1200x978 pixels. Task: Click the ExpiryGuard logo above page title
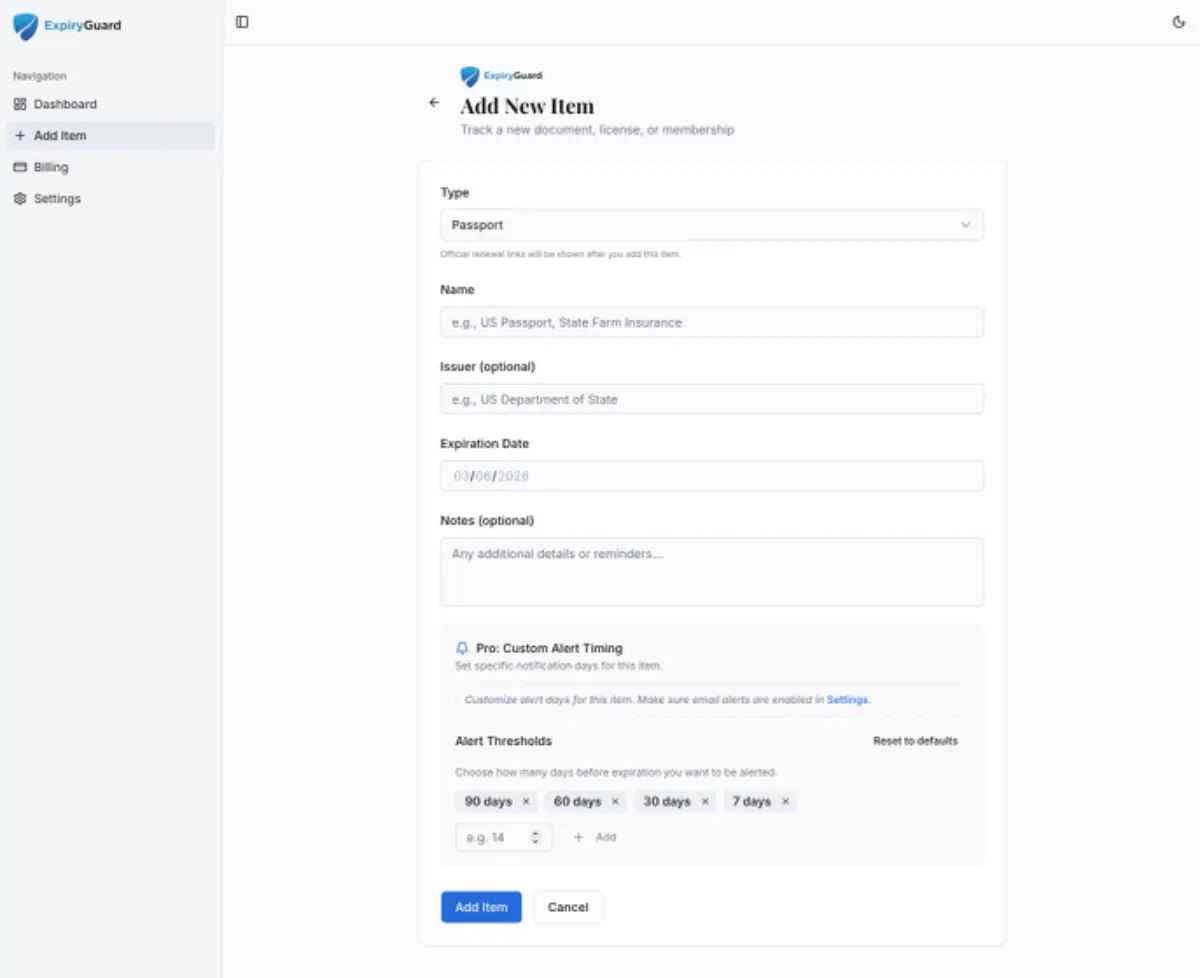pyautogui.click(x=501, y=76)
